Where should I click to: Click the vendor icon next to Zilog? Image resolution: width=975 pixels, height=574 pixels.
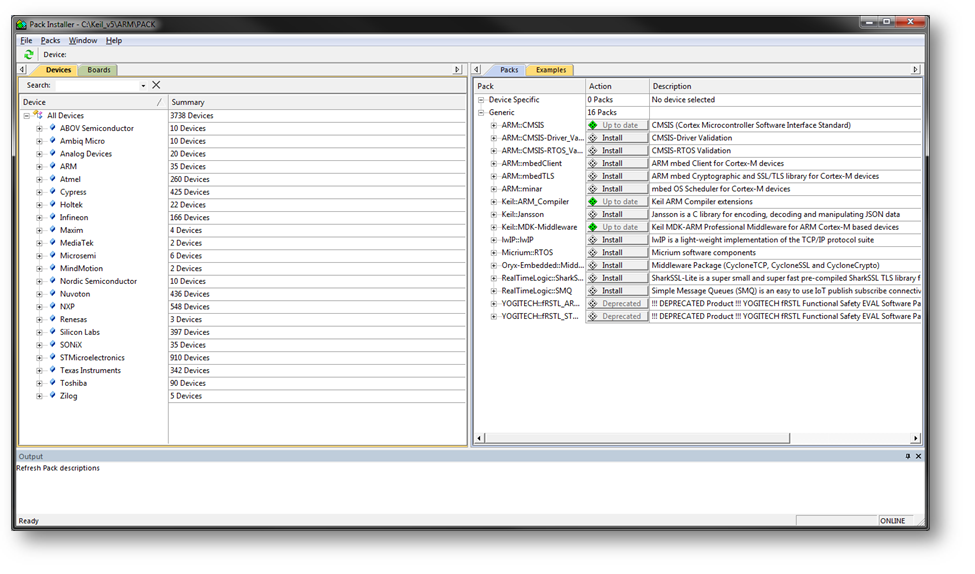click(52, 396)
